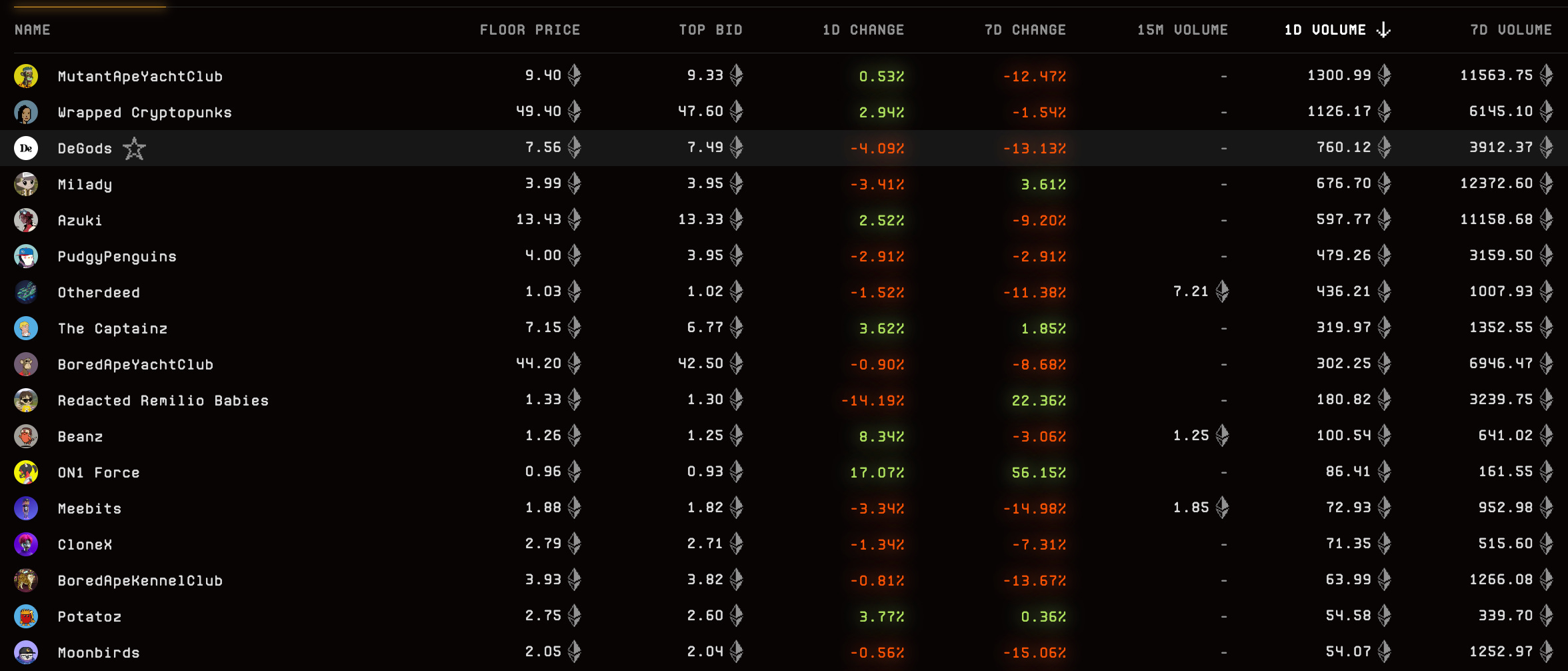
Task: Sort table by 15M Volume column
Action: pos(1183,30)
